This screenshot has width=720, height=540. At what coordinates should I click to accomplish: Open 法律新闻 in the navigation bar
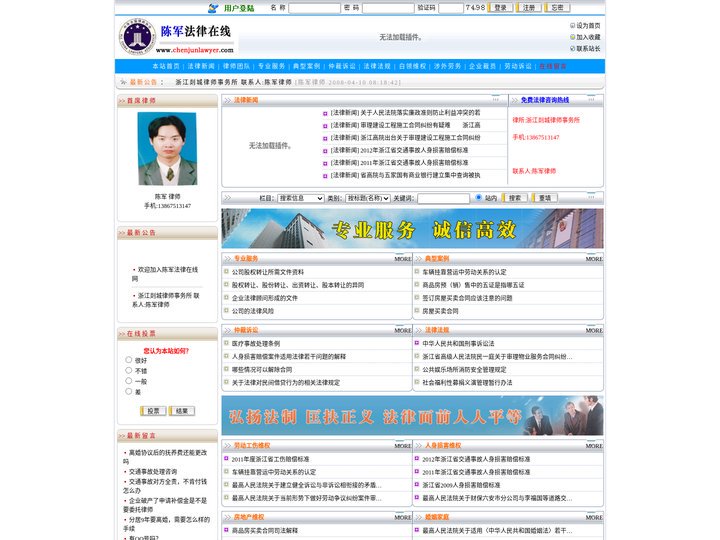click(201, 66)
